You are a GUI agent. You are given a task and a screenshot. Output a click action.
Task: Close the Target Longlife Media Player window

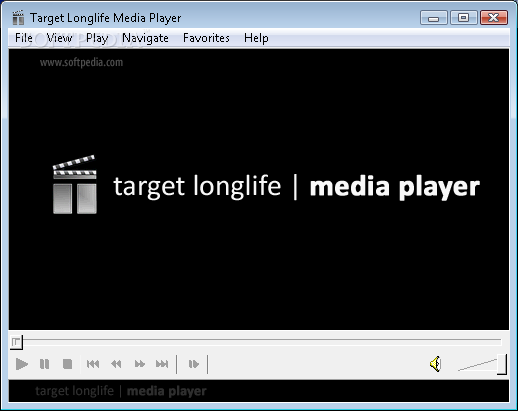tap(494, 18)
